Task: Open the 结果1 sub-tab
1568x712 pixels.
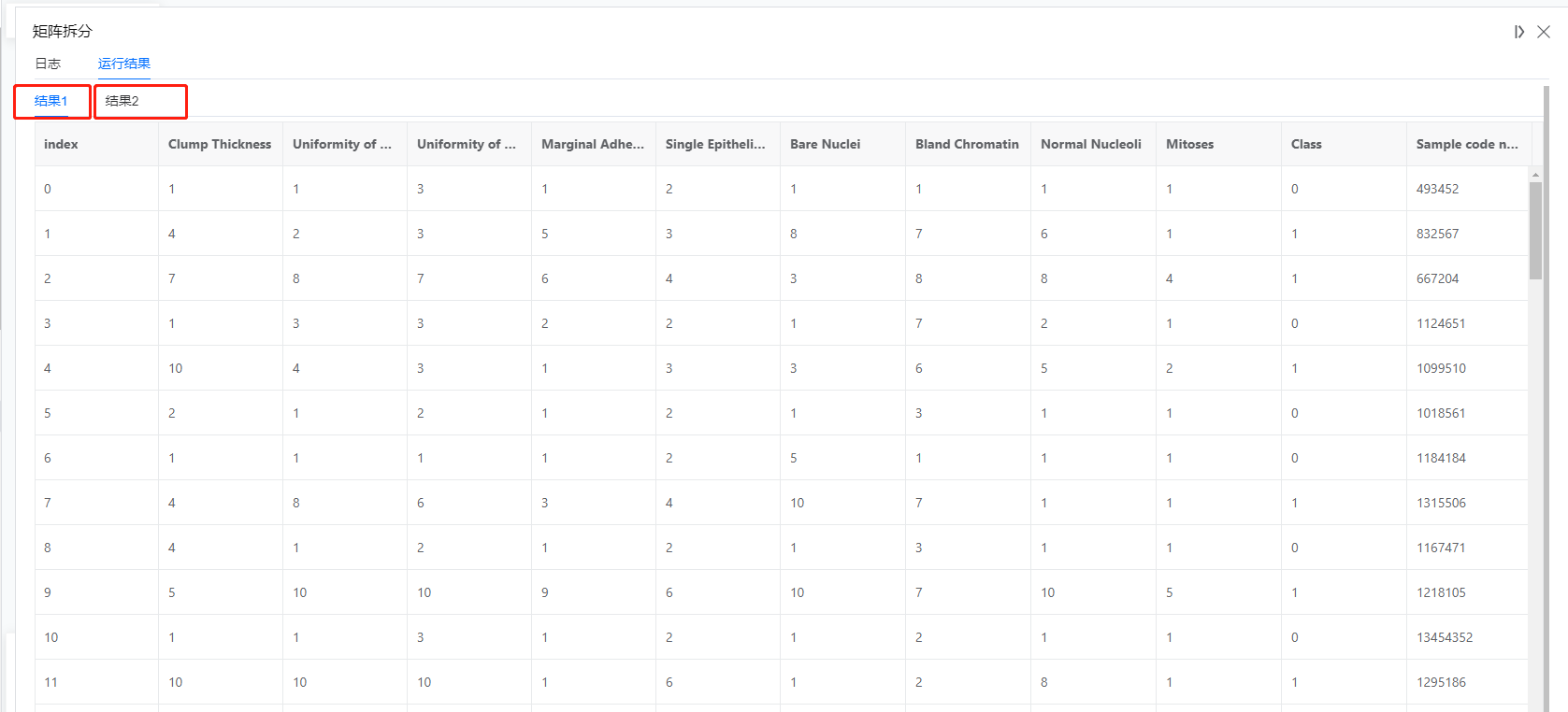Action: tap(51, 101)
